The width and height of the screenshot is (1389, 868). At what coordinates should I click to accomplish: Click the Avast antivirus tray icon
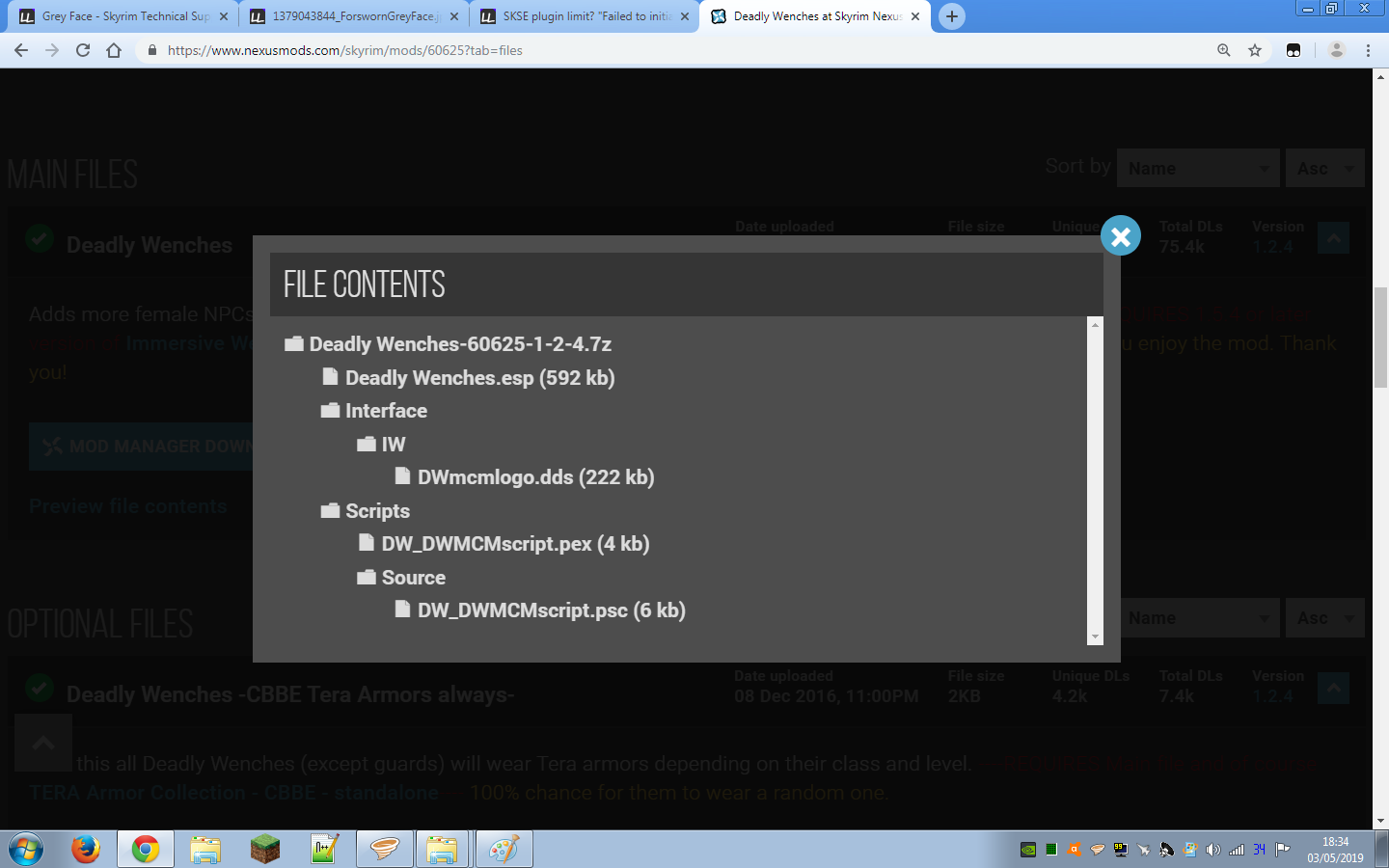point(1074,850)
